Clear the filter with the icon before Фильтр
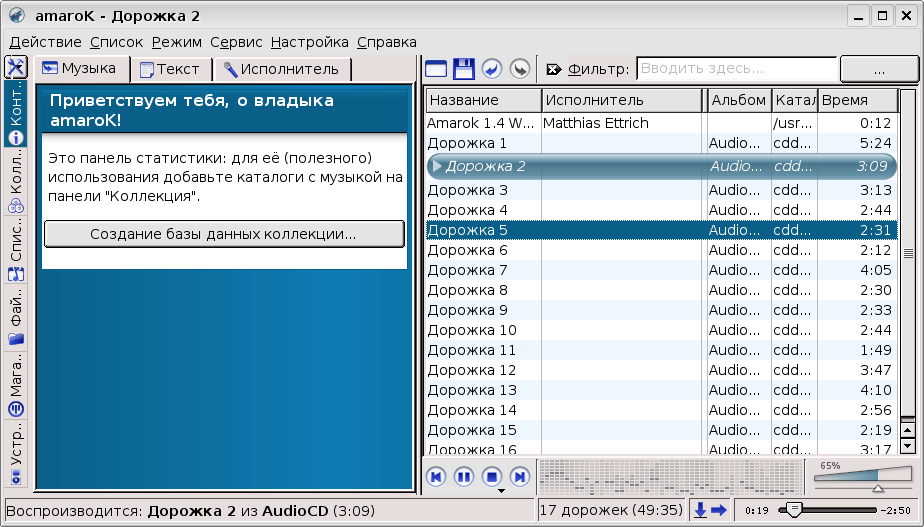The height and width of the screenshot is (527, 924). [x=554, y=70]
